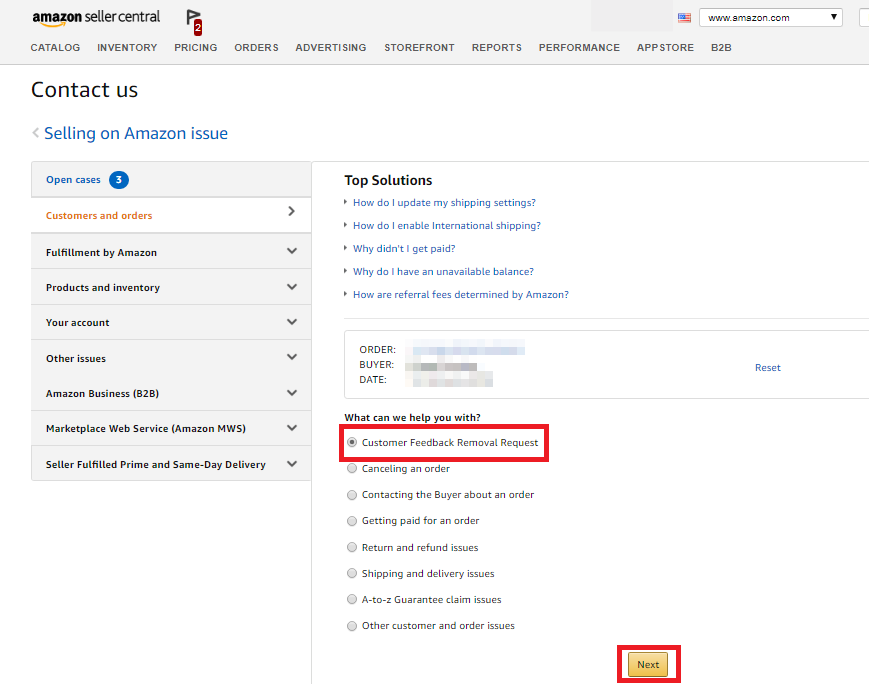The height and width of the screenshot is (684, 869).
Task: Open the notification flag icon
Action: pos(193,21)
